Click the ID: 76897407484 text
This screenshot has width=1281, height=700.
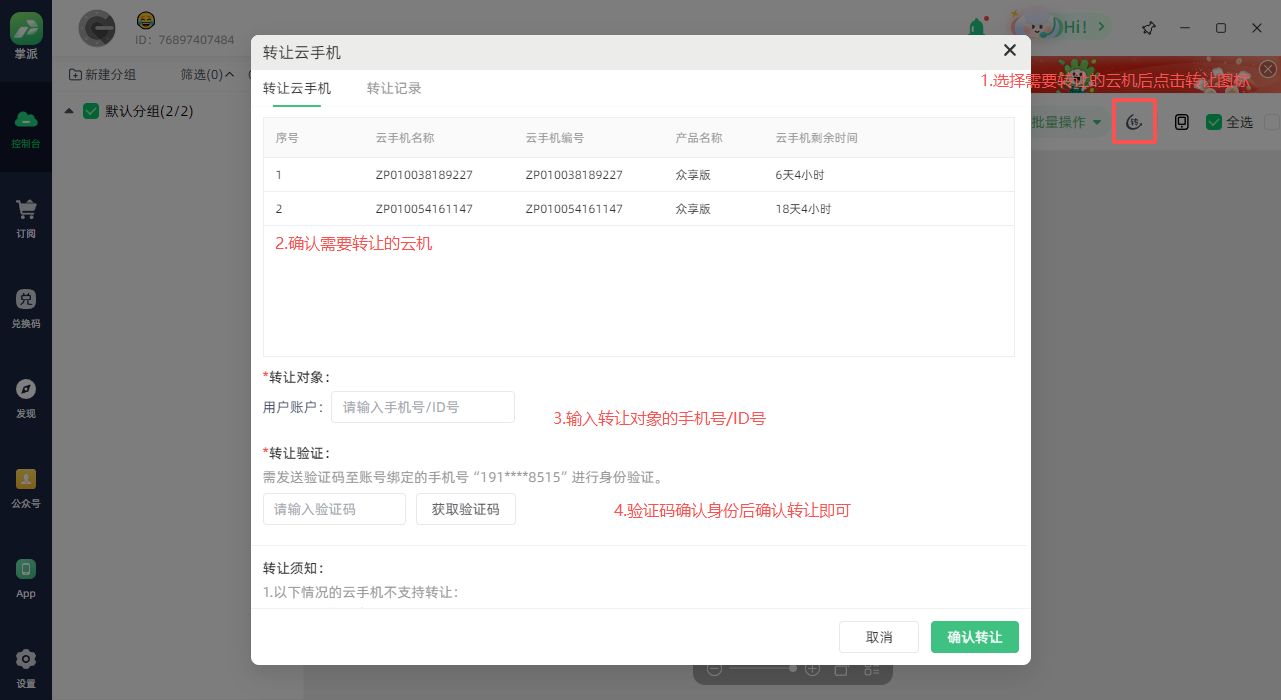[x=185, y=40]
